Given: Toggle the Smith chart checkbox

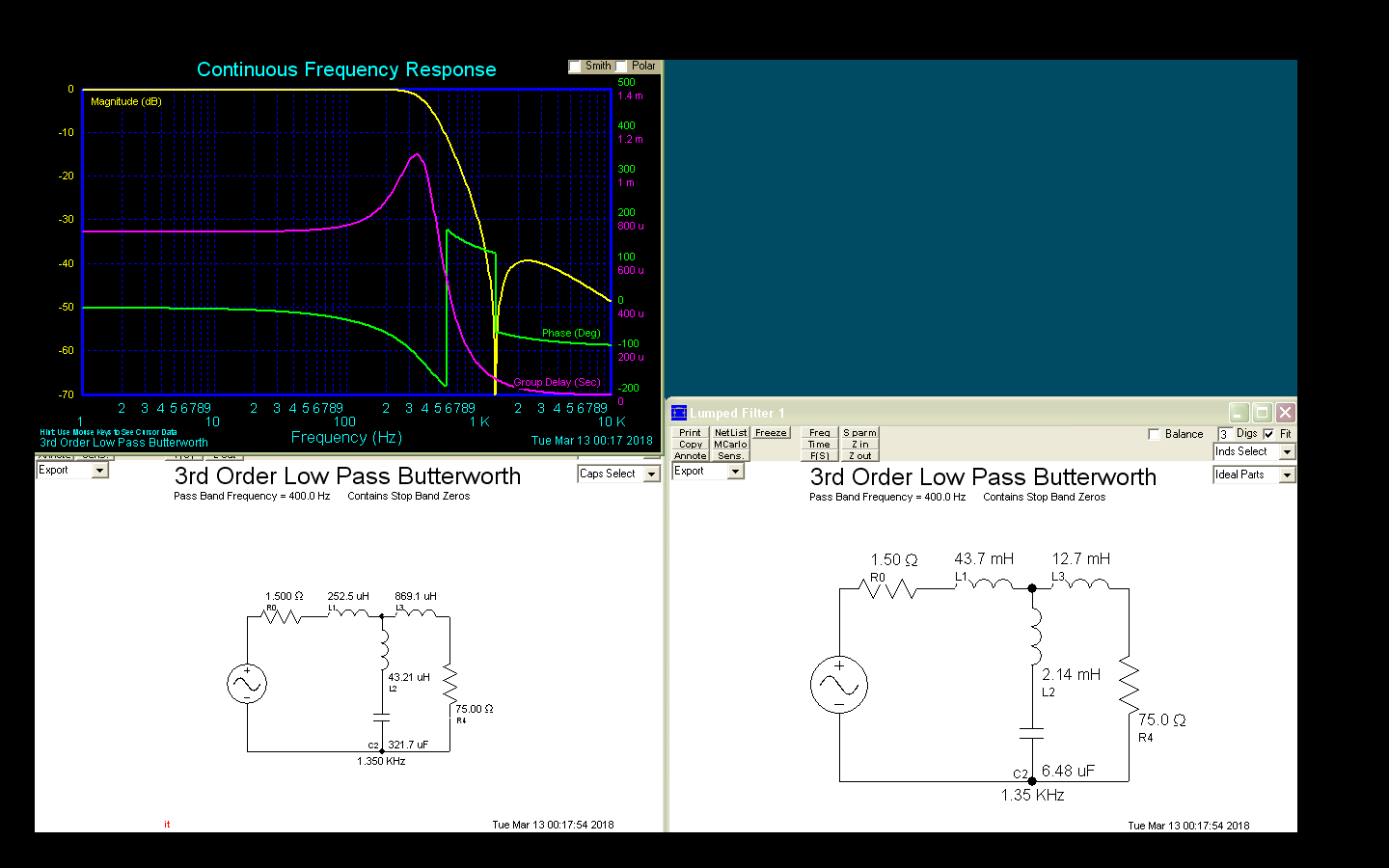Looking at the screenshot, I should (x=576, y=67).
